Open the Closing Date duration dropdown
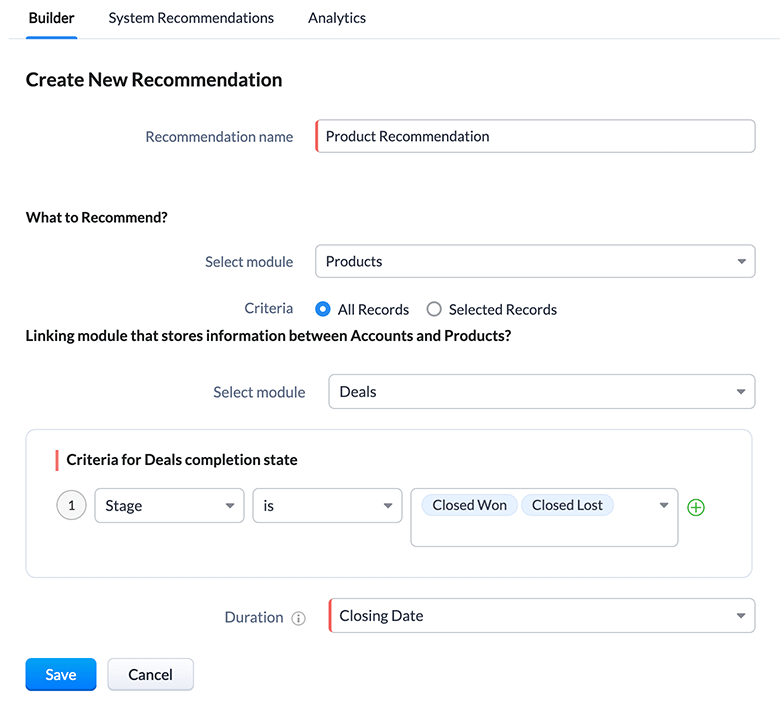This screenshot has width=780, height=706. (x=542, y=615)
